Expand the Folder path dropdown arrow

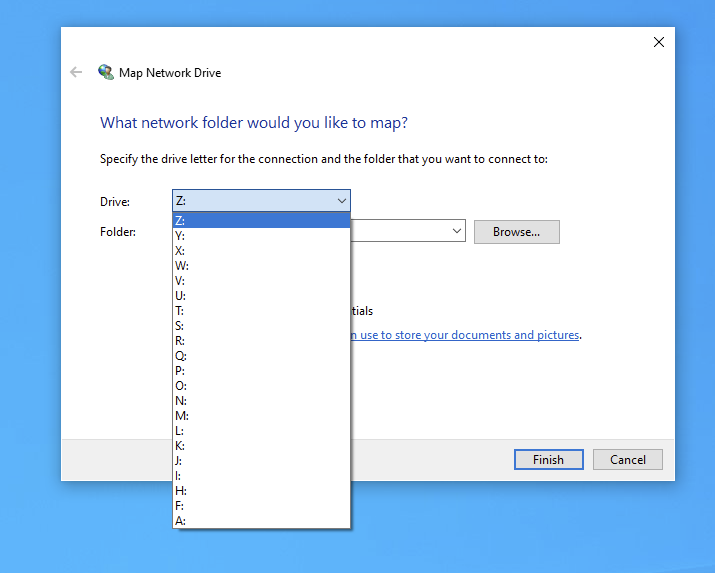click(457, 231)
